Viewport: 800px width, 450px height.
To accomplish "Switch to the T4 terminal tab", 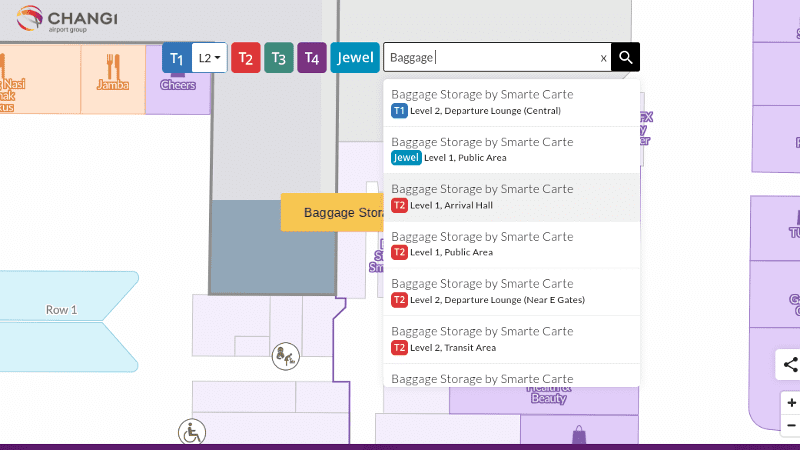I will point(312,58).
